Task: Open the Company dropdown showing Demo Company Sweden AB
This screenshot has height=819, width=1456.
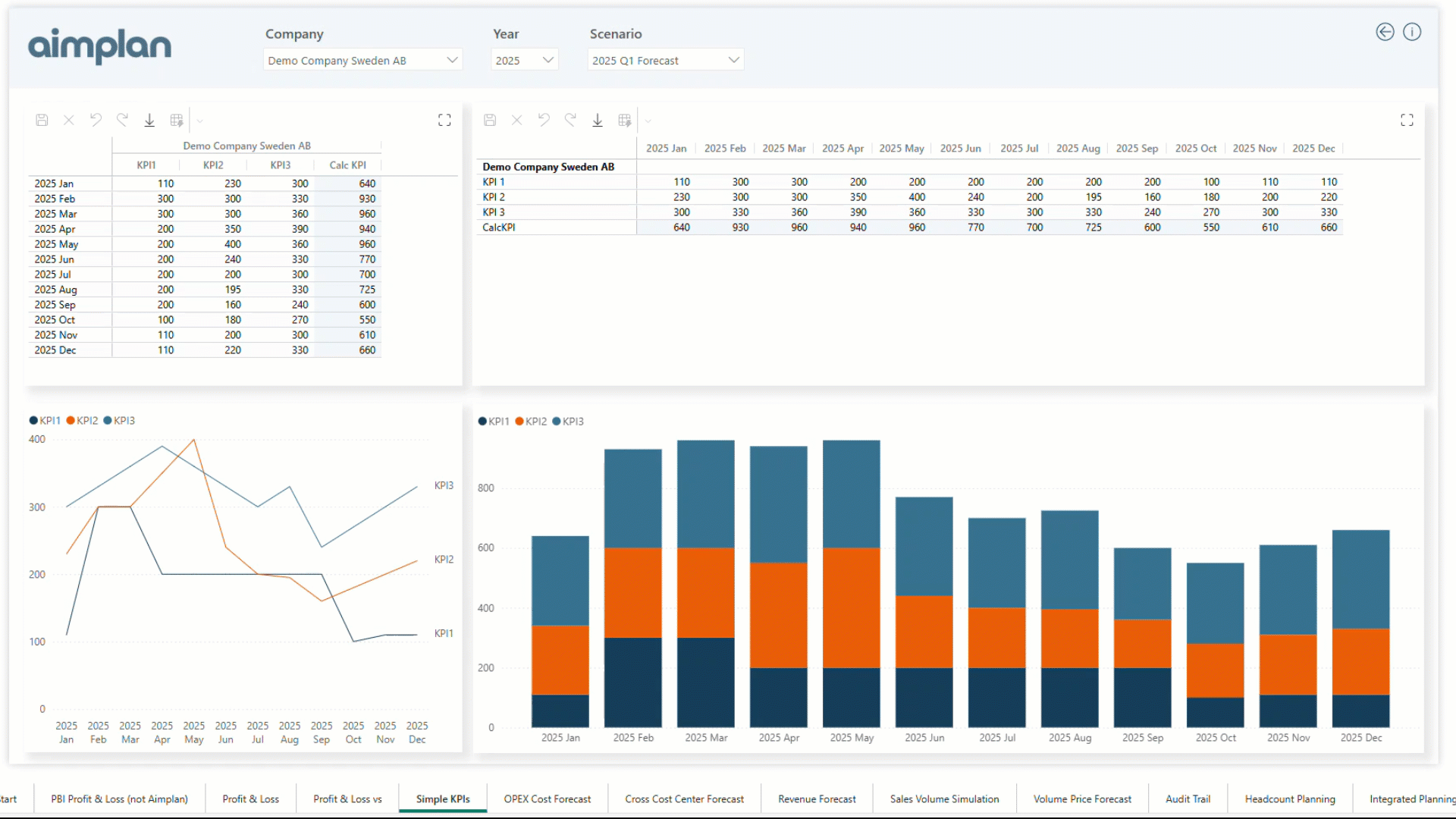Action: (362, 59)
